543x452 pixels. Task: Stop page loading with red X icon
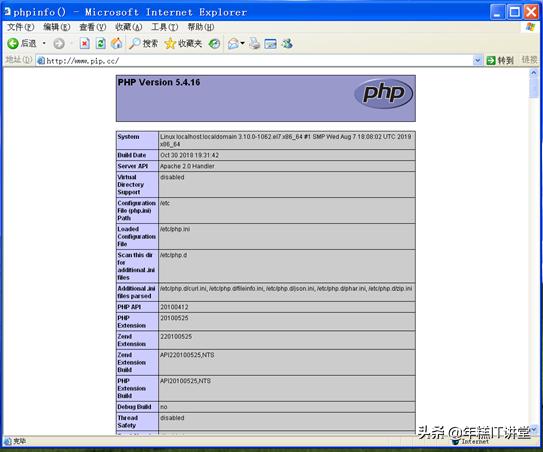[84, 43]
